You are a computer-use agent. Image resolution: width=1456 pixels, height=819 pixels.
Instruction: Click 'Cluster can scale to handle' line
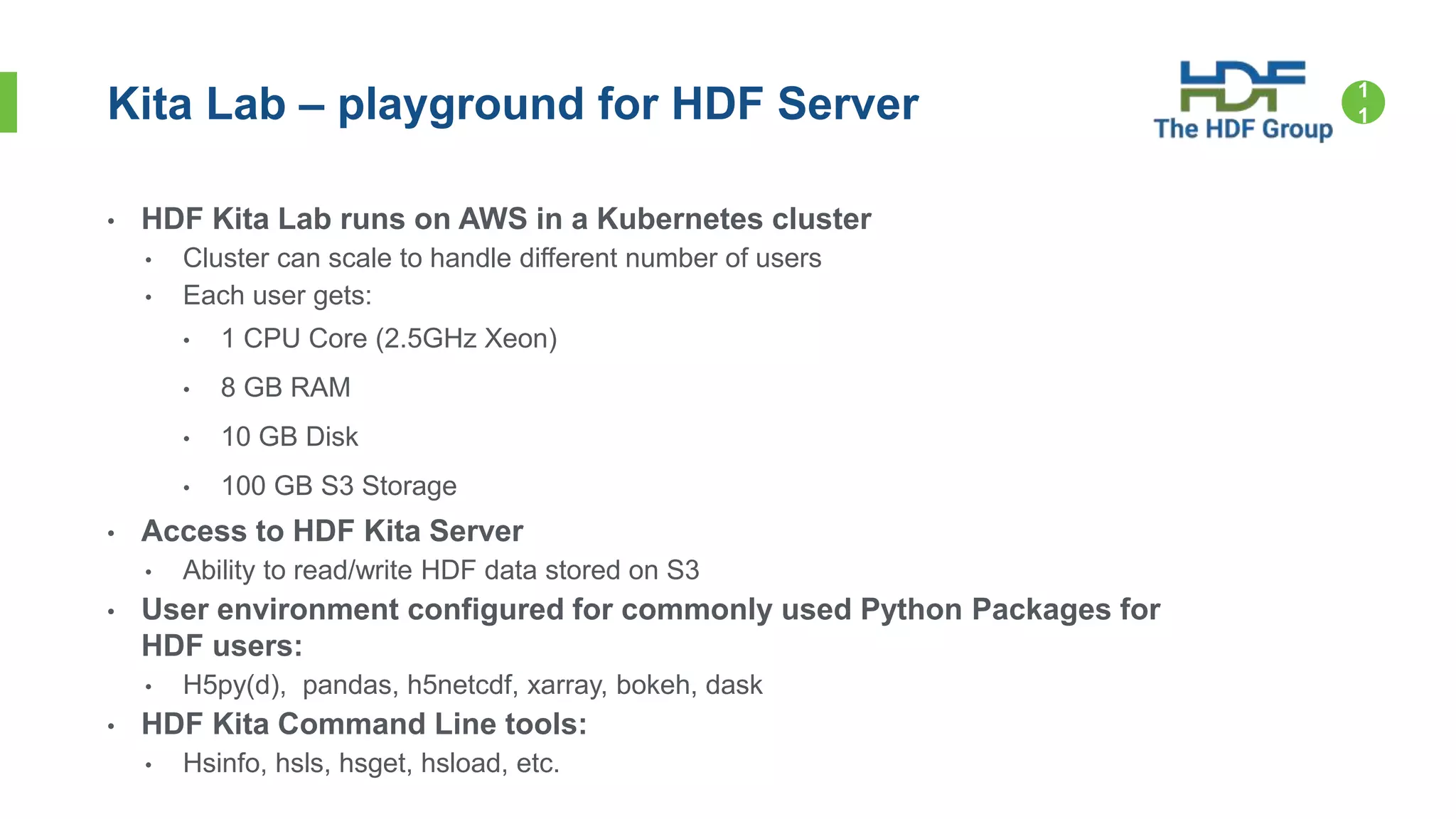pyautogui.click(x=502, y=258)
